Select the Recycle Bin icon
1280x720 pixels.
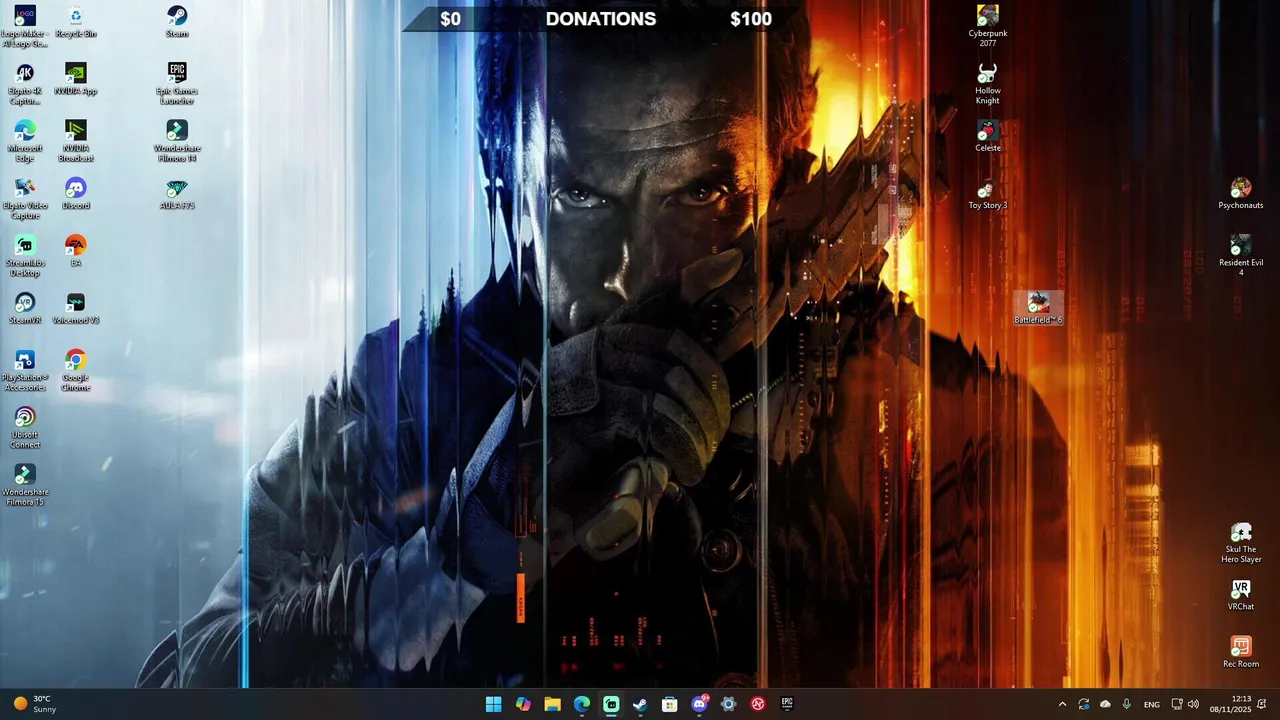pos(76,22)
